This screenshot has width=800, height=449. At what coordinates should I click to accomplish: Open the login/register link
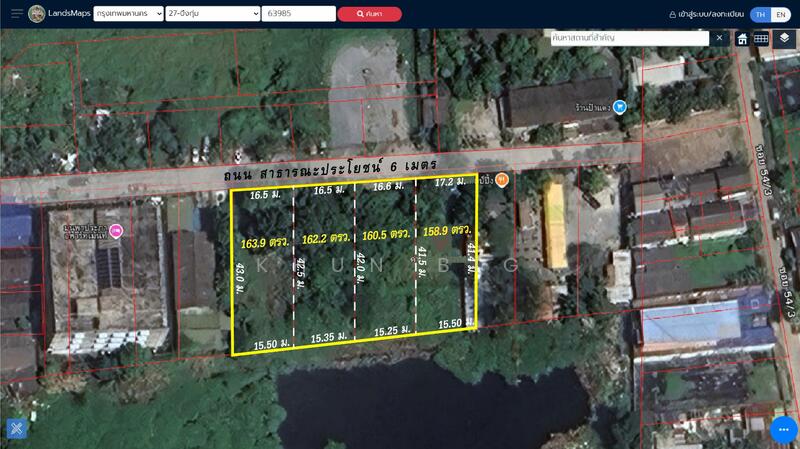pos(706,14)
